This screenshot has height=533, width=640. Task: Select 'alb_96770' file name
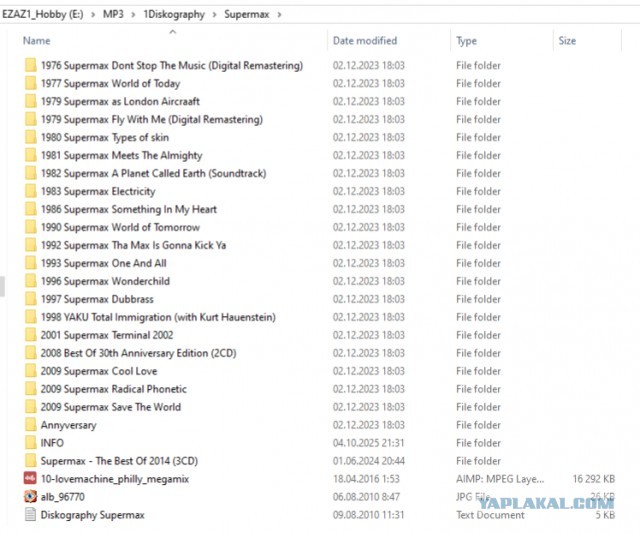(62, 497)
